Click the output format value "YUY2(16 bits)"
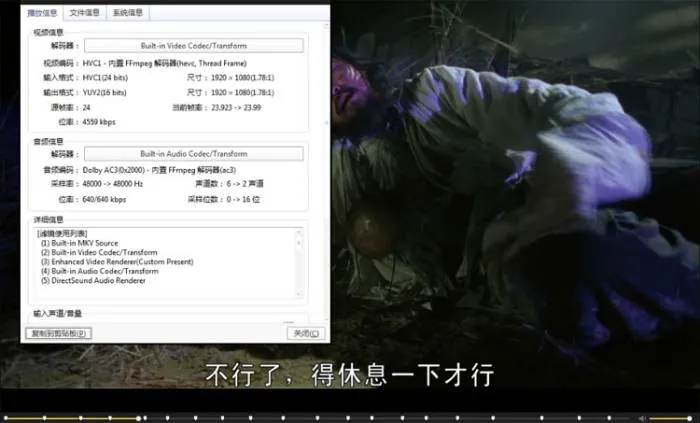Image resolution: width=700 pixels, height=423 pixels. click(104, 93)
